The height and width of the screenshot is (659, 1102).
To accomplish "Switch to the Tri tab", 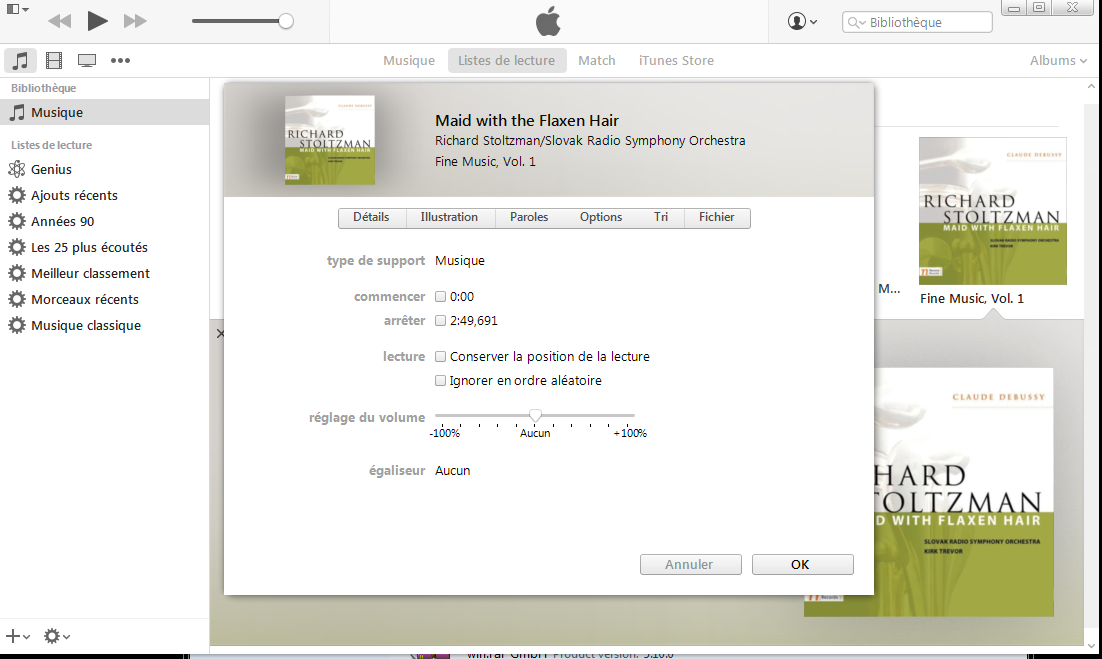I will (x=661, y=218).
